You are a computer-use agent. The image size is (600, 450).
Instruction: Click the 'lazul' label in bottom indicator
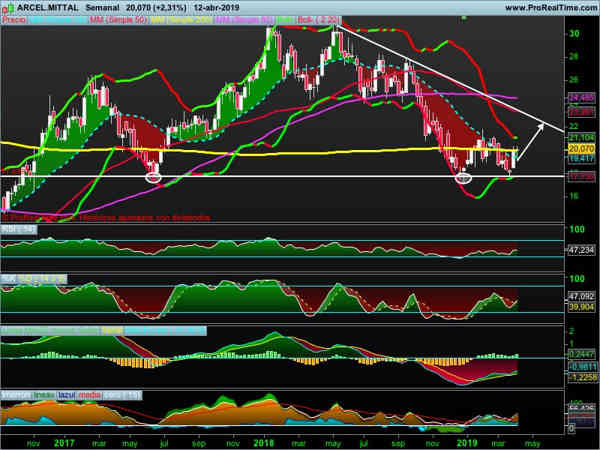click(x=66, y=395)
